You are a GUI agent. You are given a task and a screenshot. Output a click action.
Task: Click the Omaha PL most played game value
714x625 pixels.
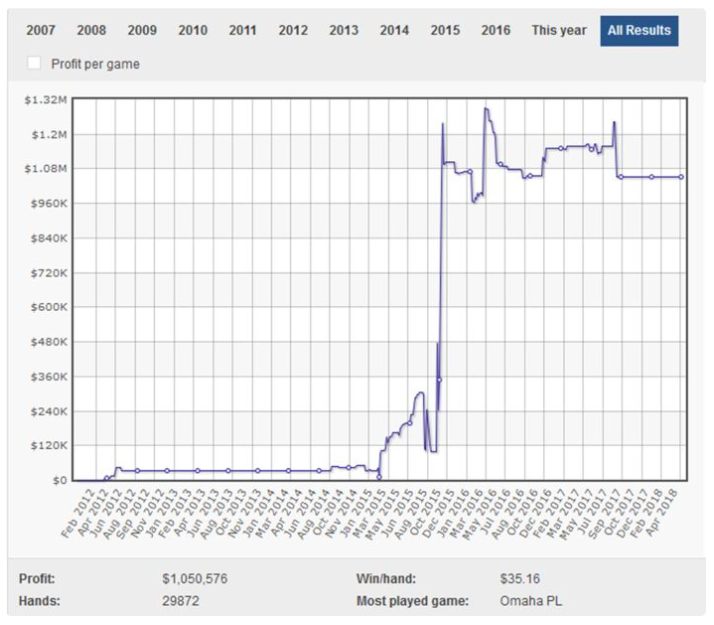point(528,601)
